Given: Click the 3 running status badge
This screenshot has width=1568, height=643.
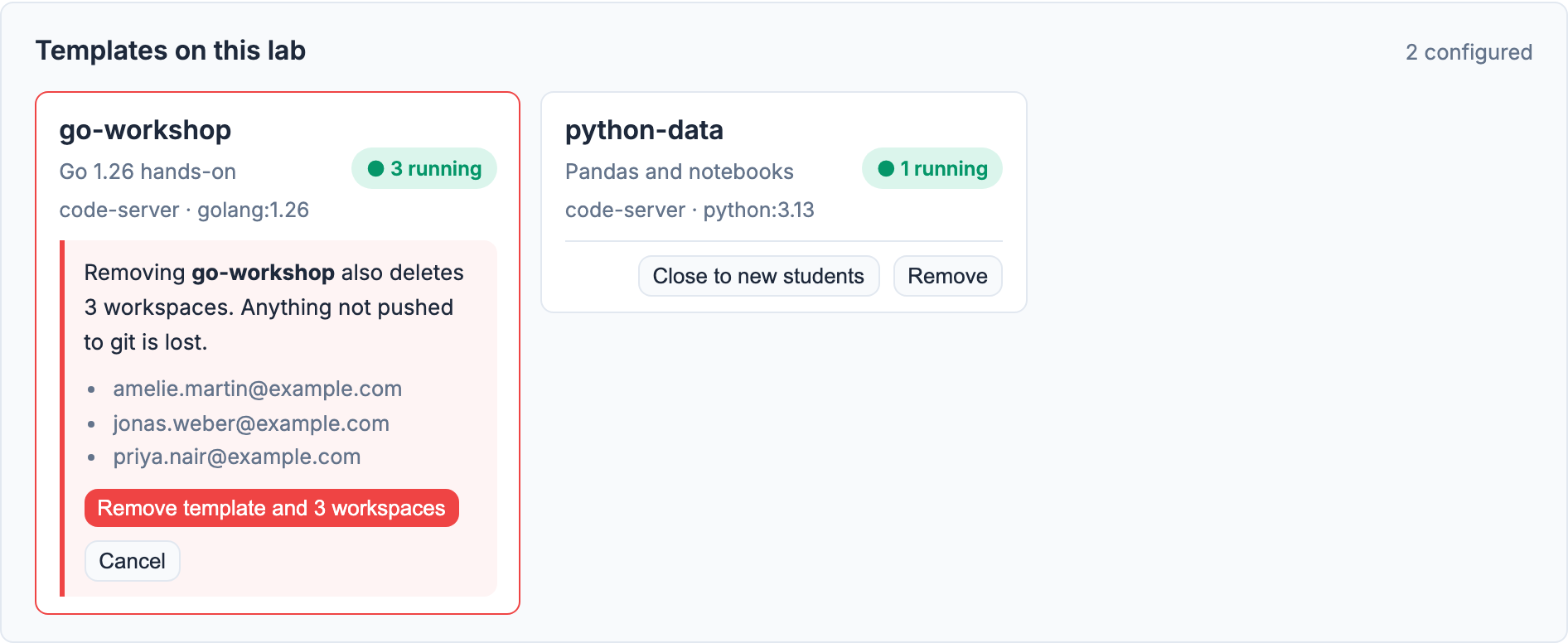Looking at the screenshot, I should 424,168.
